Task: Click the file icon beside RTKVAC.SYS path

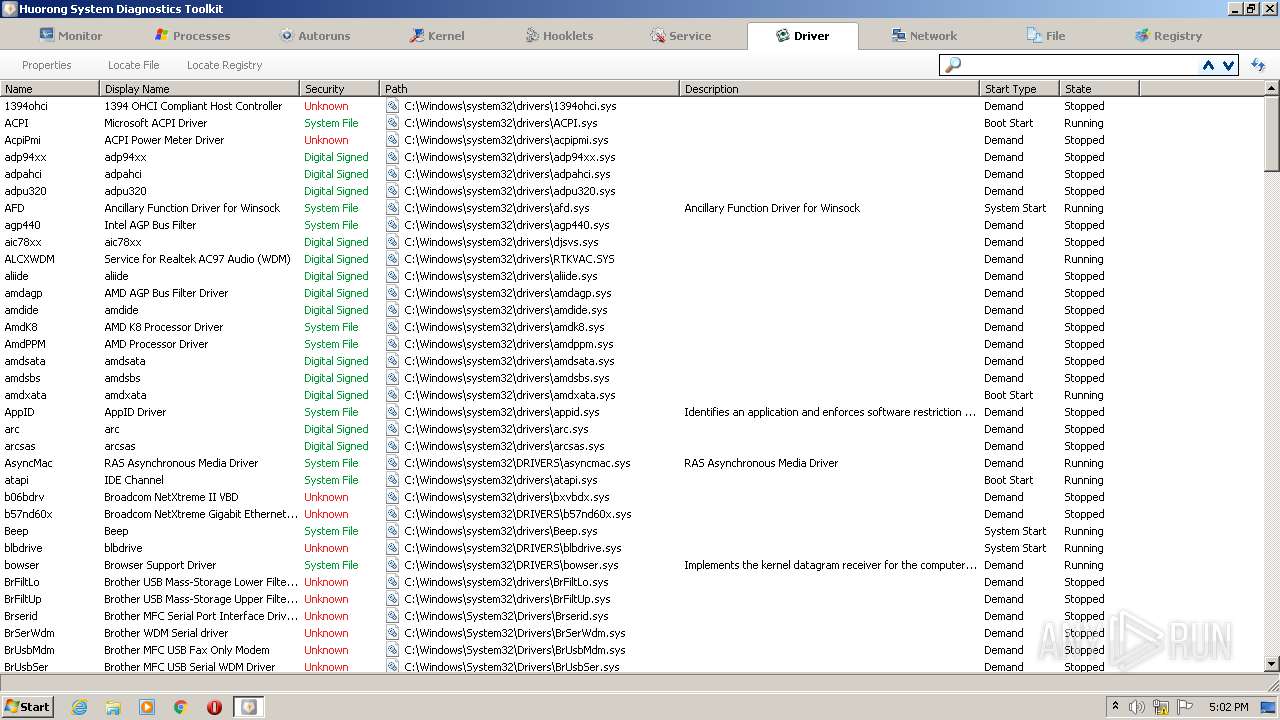Action: click(393, 259)
